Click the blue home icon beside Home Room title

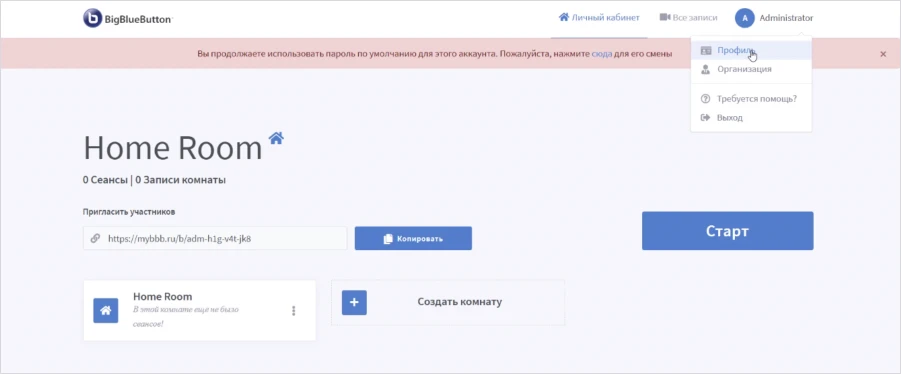point(276,138)
